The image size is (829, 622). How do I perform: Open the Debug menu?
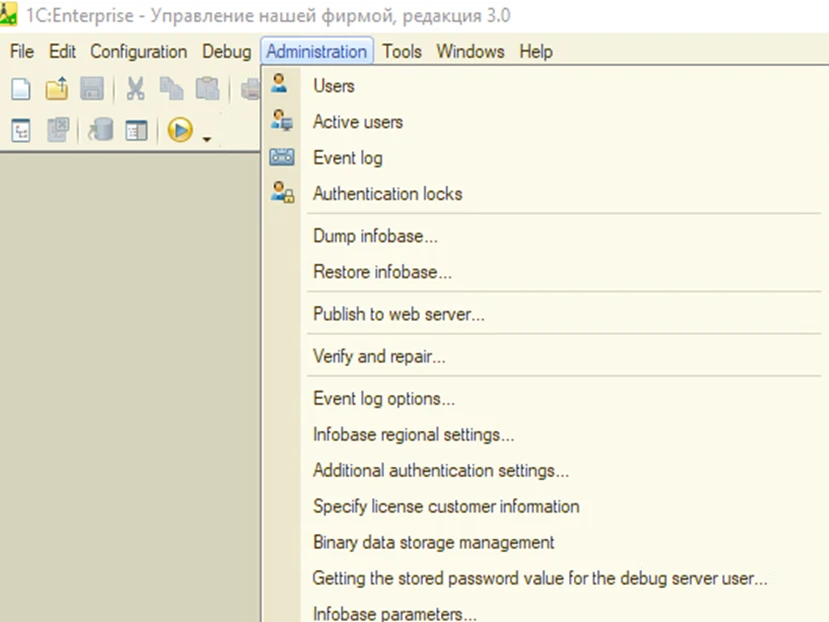[227, 51]
